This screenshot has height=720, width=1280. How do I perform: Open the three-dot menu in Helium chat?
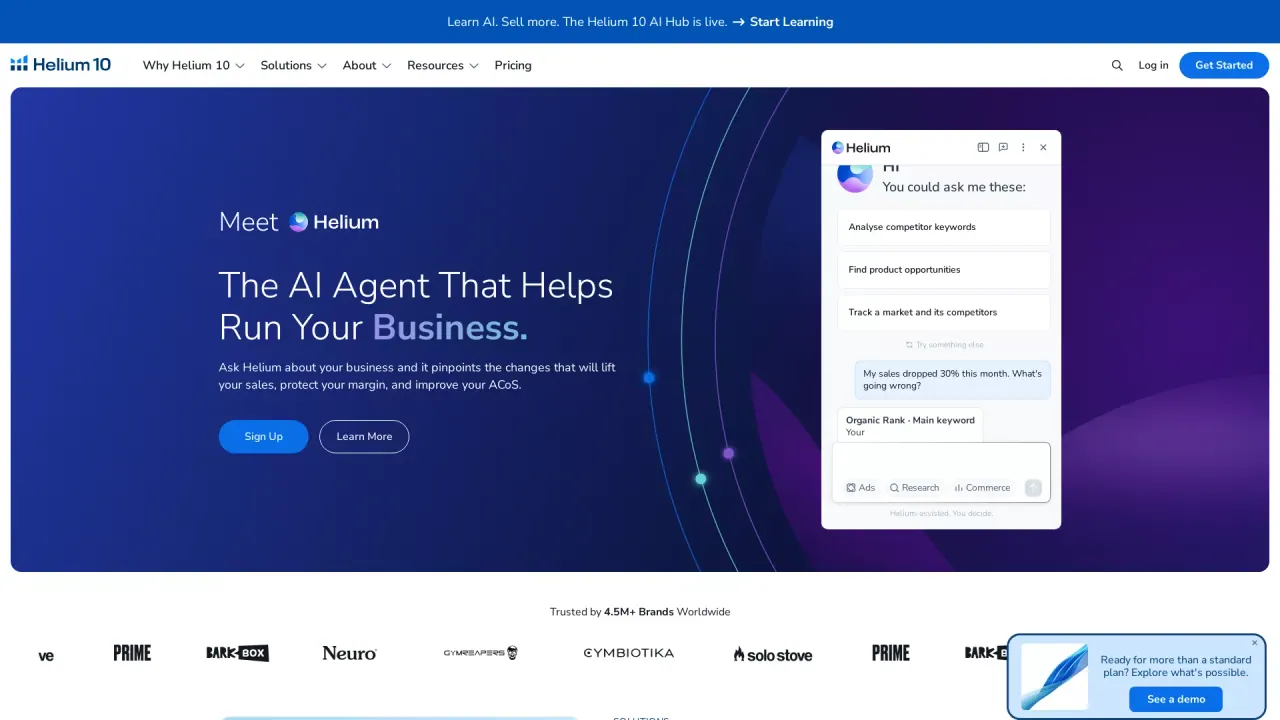click(1023, 147)
